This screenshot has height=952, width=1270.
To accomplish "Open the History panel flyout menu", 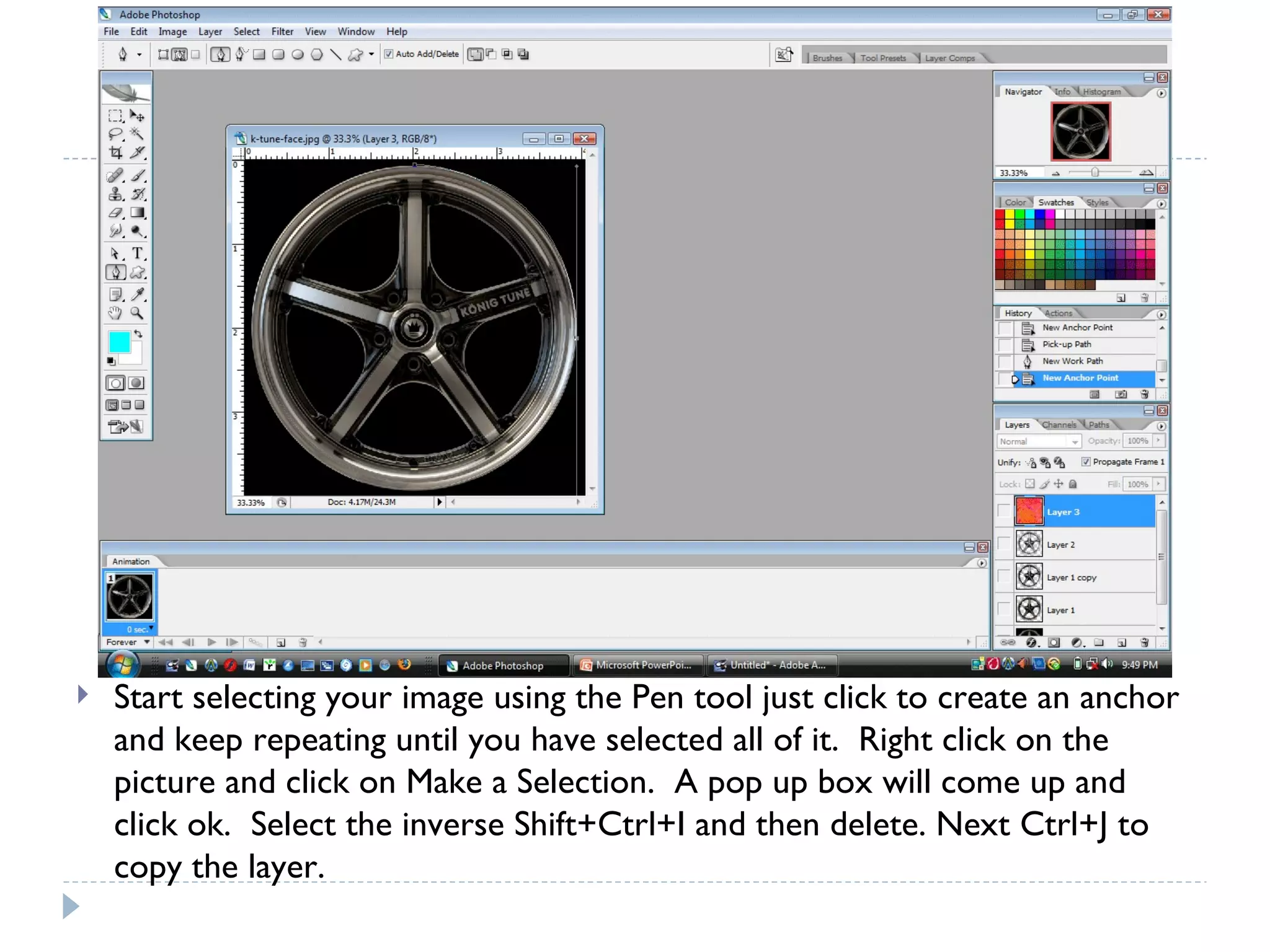I will click(1161, 315).
